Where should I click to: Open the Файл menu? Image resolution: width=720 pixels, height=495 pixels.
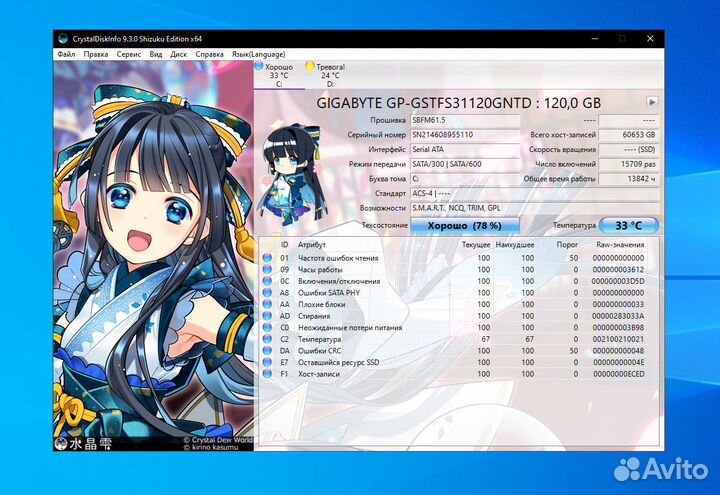point(66,54)
